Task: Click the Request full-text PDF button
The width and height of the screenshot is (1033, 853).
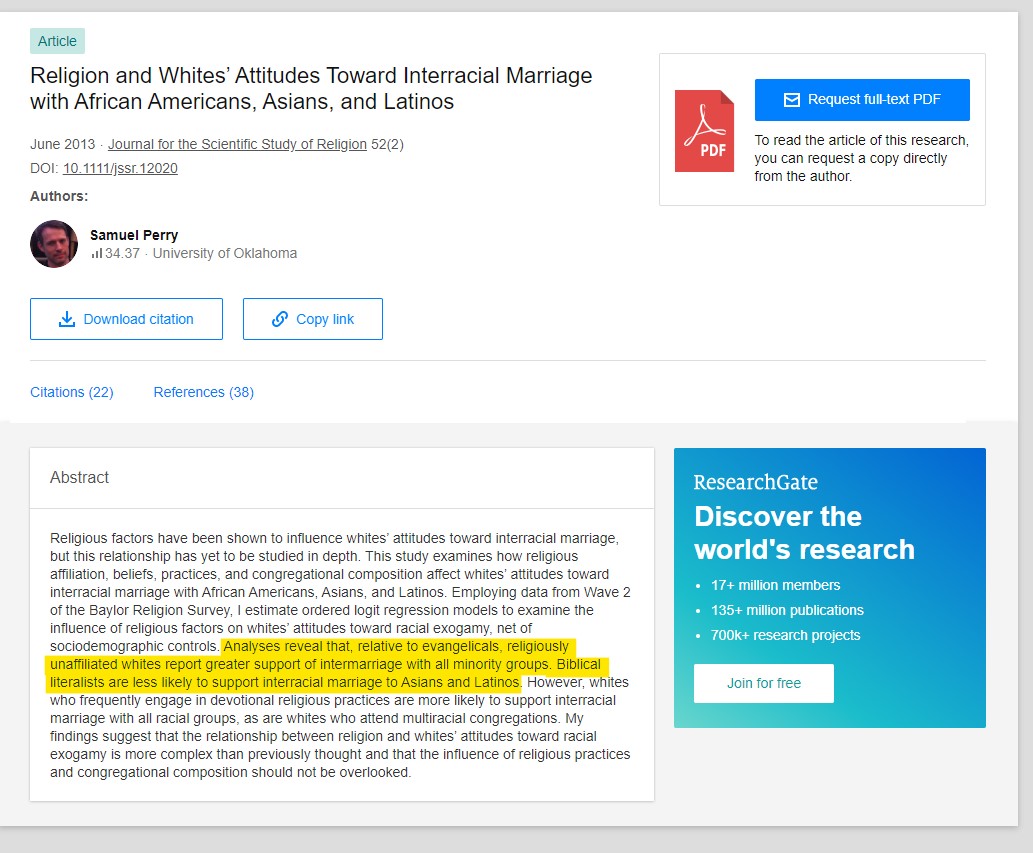Action: point(862,99)
